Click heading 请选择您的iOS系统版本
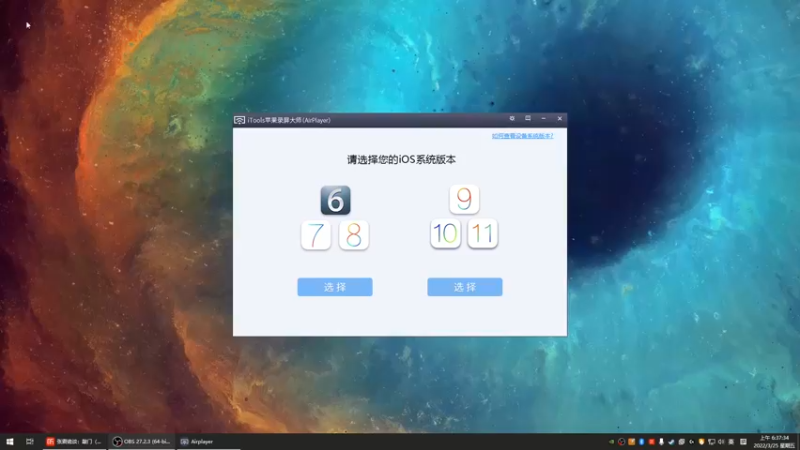This screenshot has height=450, width=800. coord(402,159)
